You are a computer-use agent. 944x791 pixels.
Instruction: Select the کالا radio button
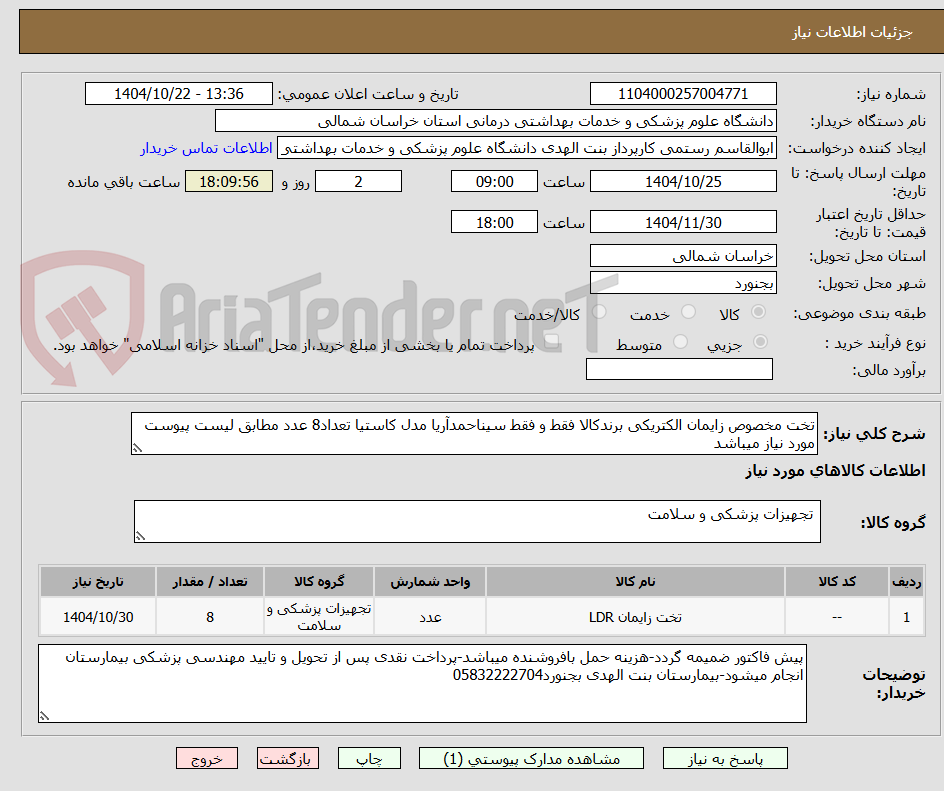tap(759, 312)
